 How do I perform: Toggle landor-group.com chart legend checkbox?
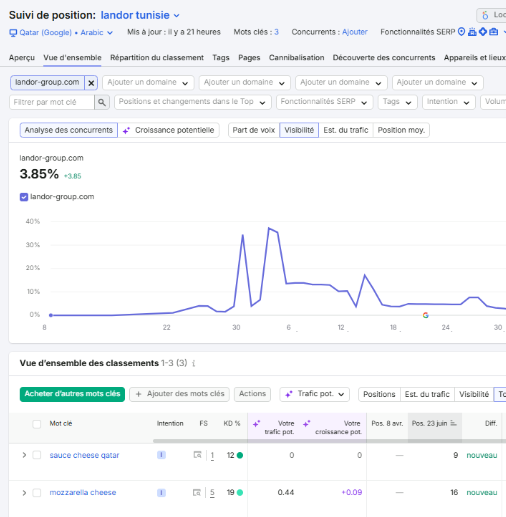pyautogui.click(x=24, y=197)
